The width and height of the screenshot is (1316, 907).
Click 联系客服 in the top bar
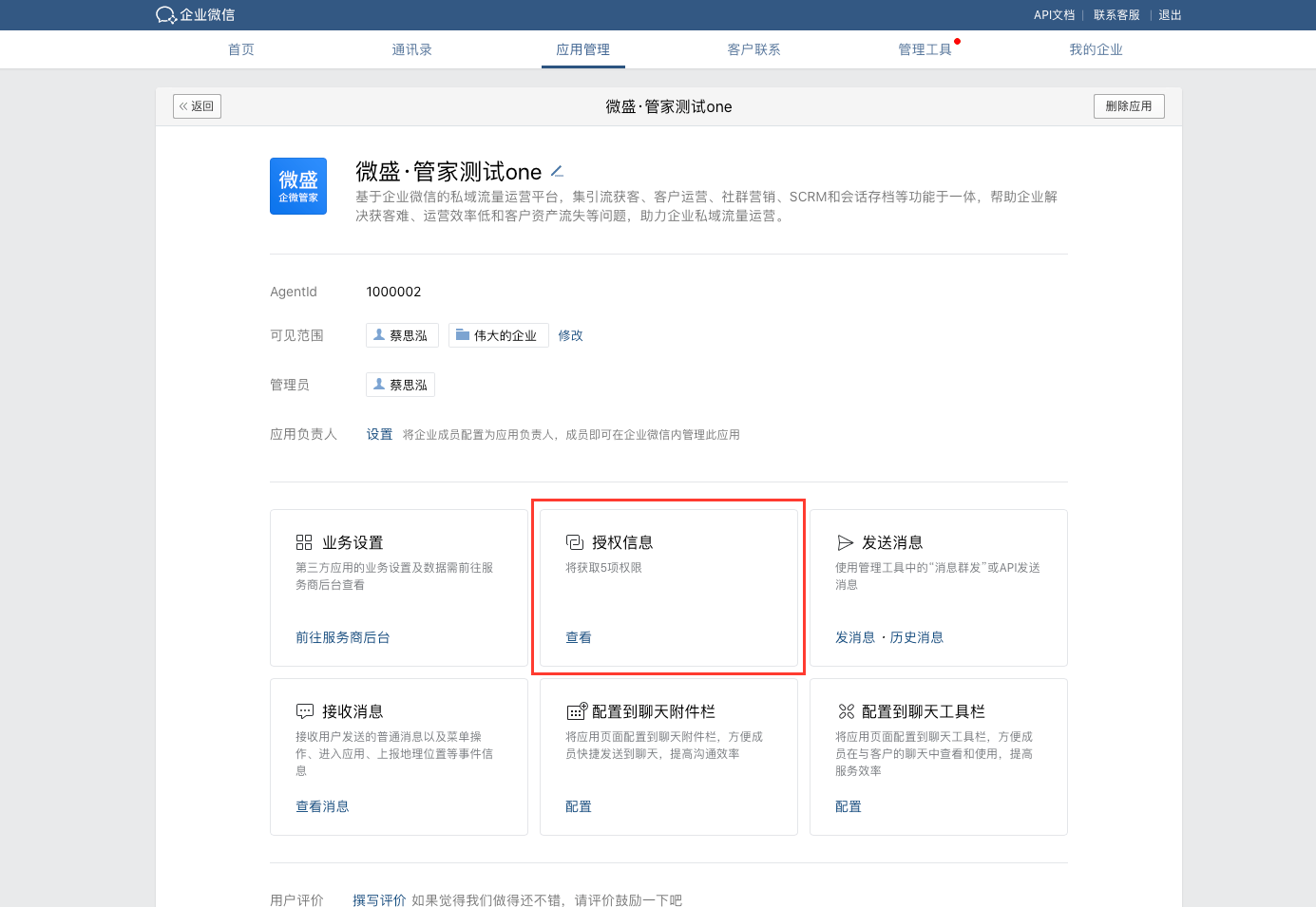pos(1116,15)
